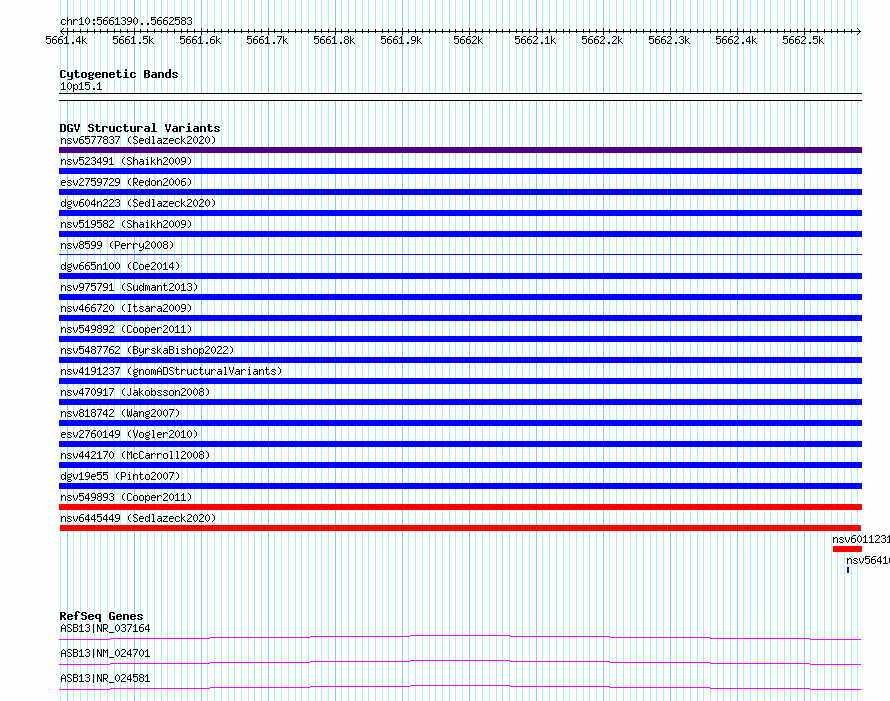Screen dimensions: 890x701
Task: Click the blue bar under nsv4191237
Action: [x=460, y=381]
